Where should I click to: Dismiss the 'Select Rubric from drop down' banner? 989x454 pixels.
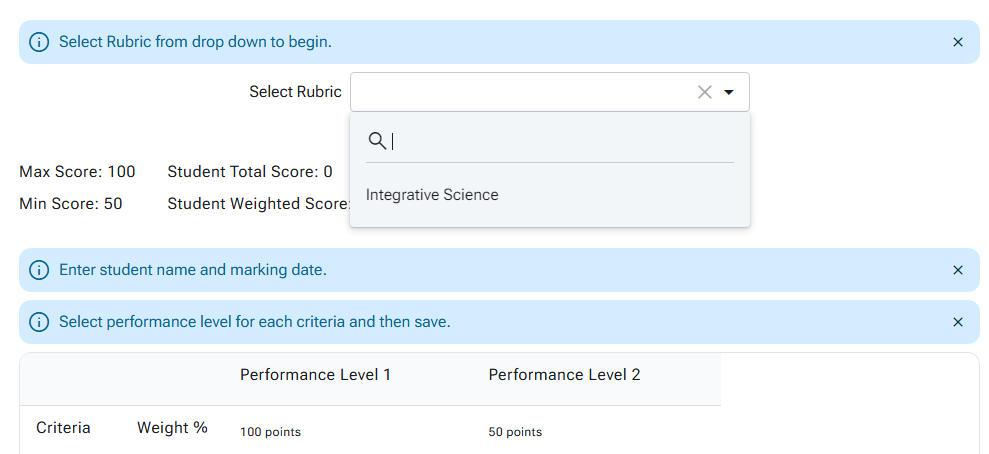click(x=957, y=42)
